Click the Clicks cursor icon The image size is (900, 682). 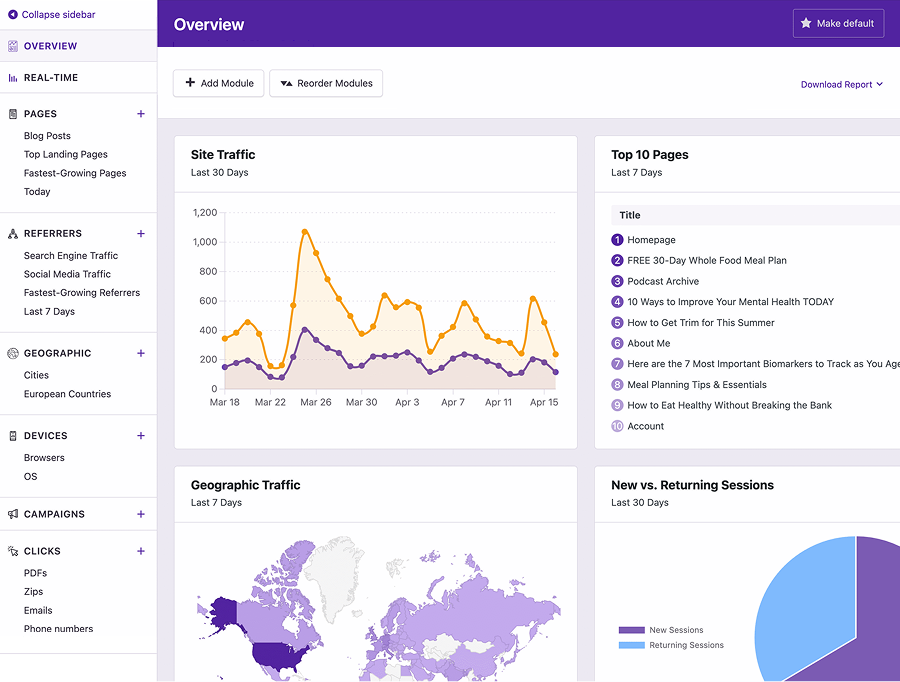(13, 551)
